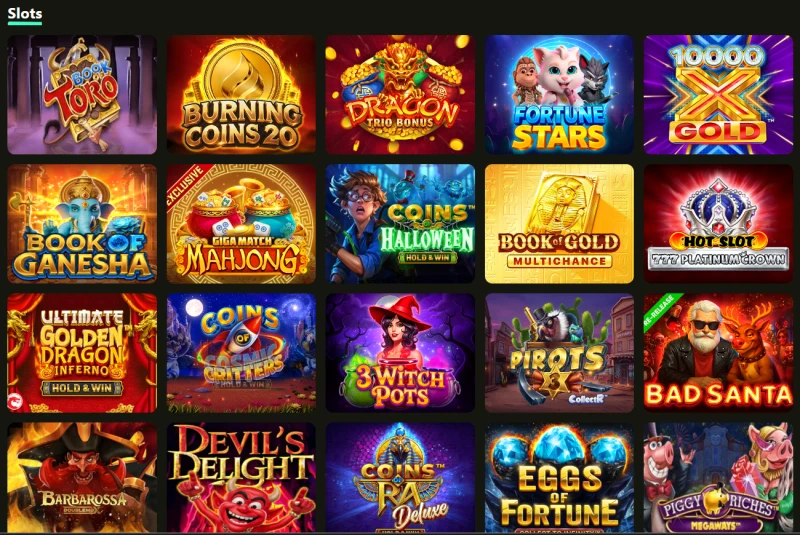Open the Book of Toro game
The width and height of the screenshot is (800, 535).
click(82, 95)
